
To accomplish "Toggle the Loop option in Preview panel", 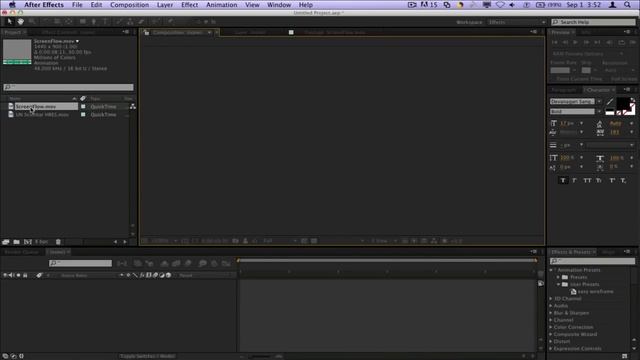I will click(622, 42).
